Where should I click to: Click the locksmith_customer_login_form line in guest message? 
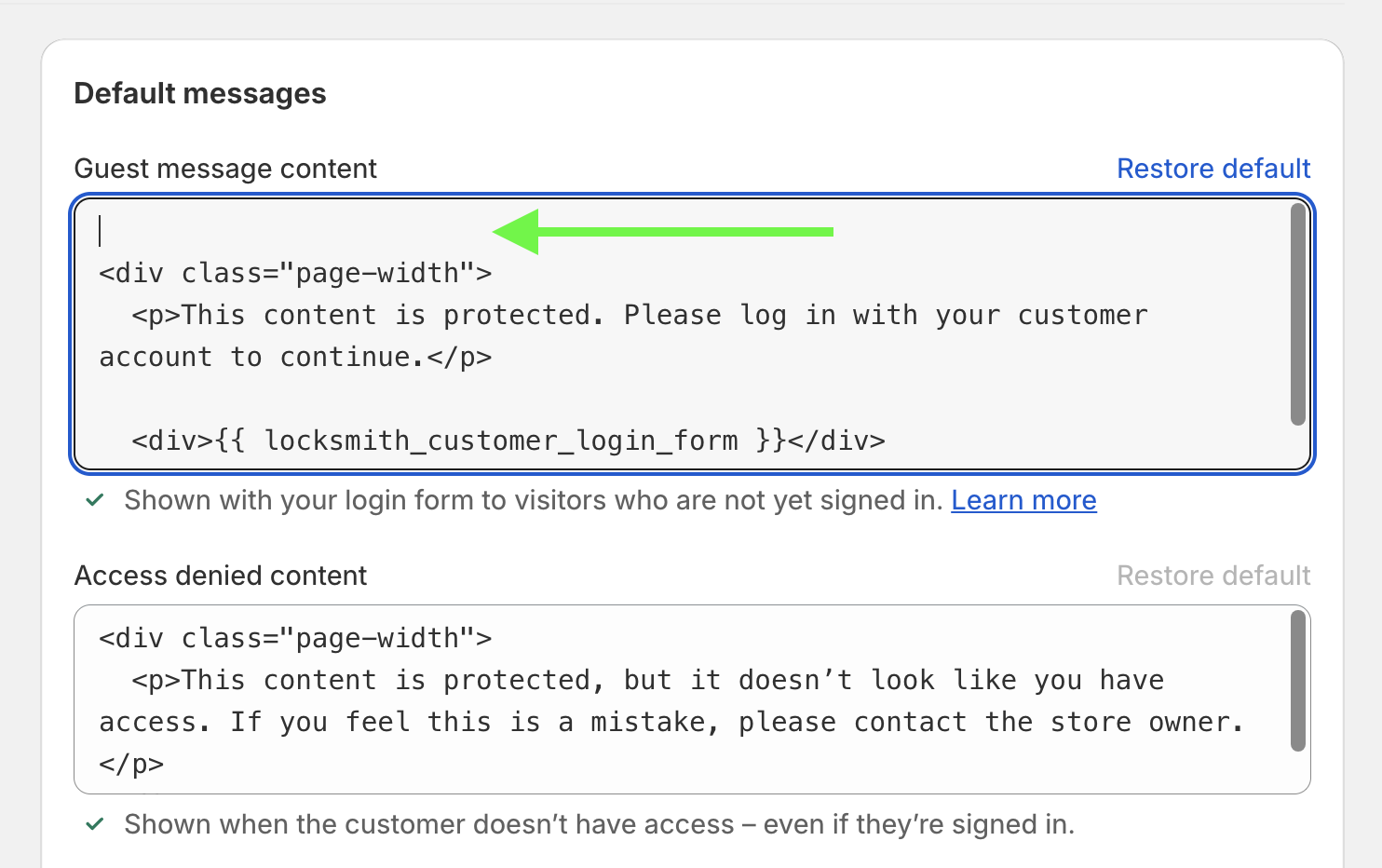tap(508, 441)
